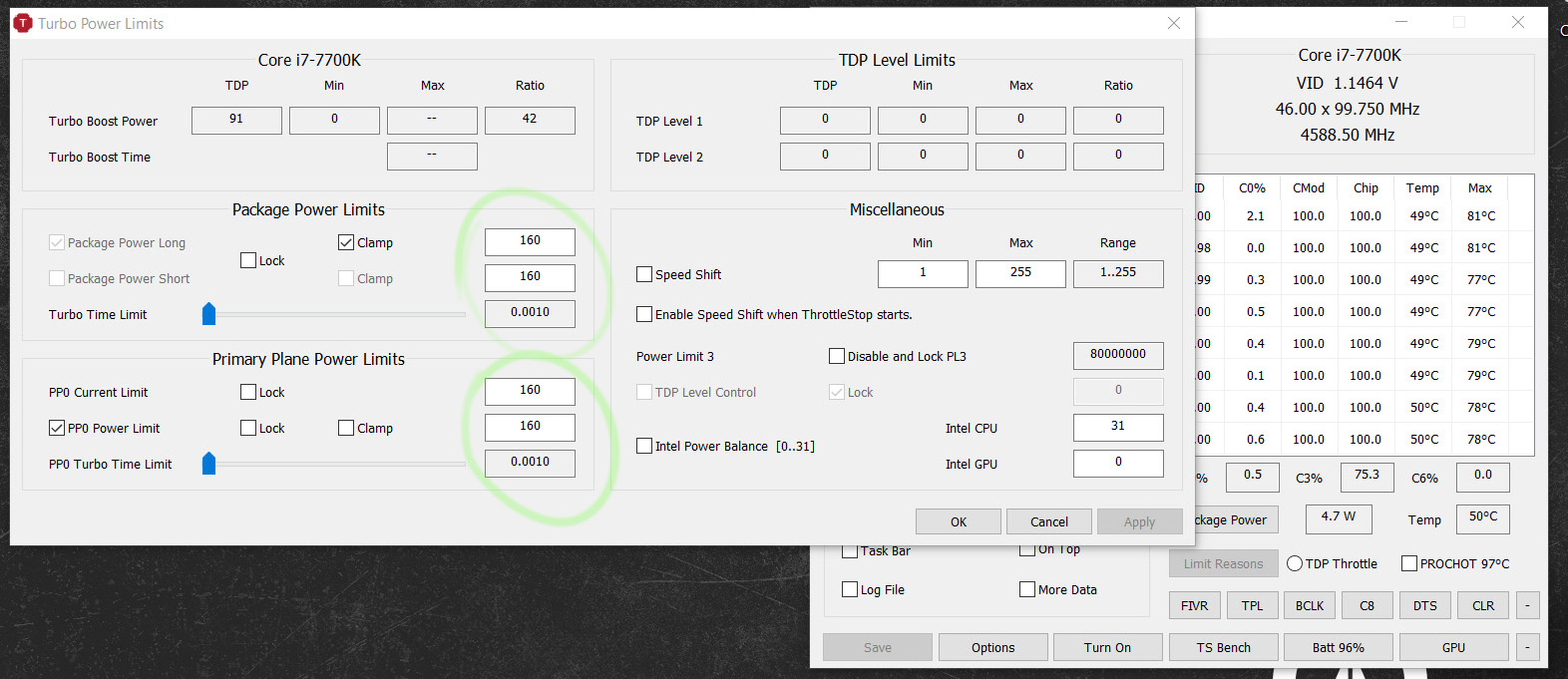Click the ThrottleStop icon in dialog title bar
Viewport: 1568px width, 679px height.
(x=23, y=23)
